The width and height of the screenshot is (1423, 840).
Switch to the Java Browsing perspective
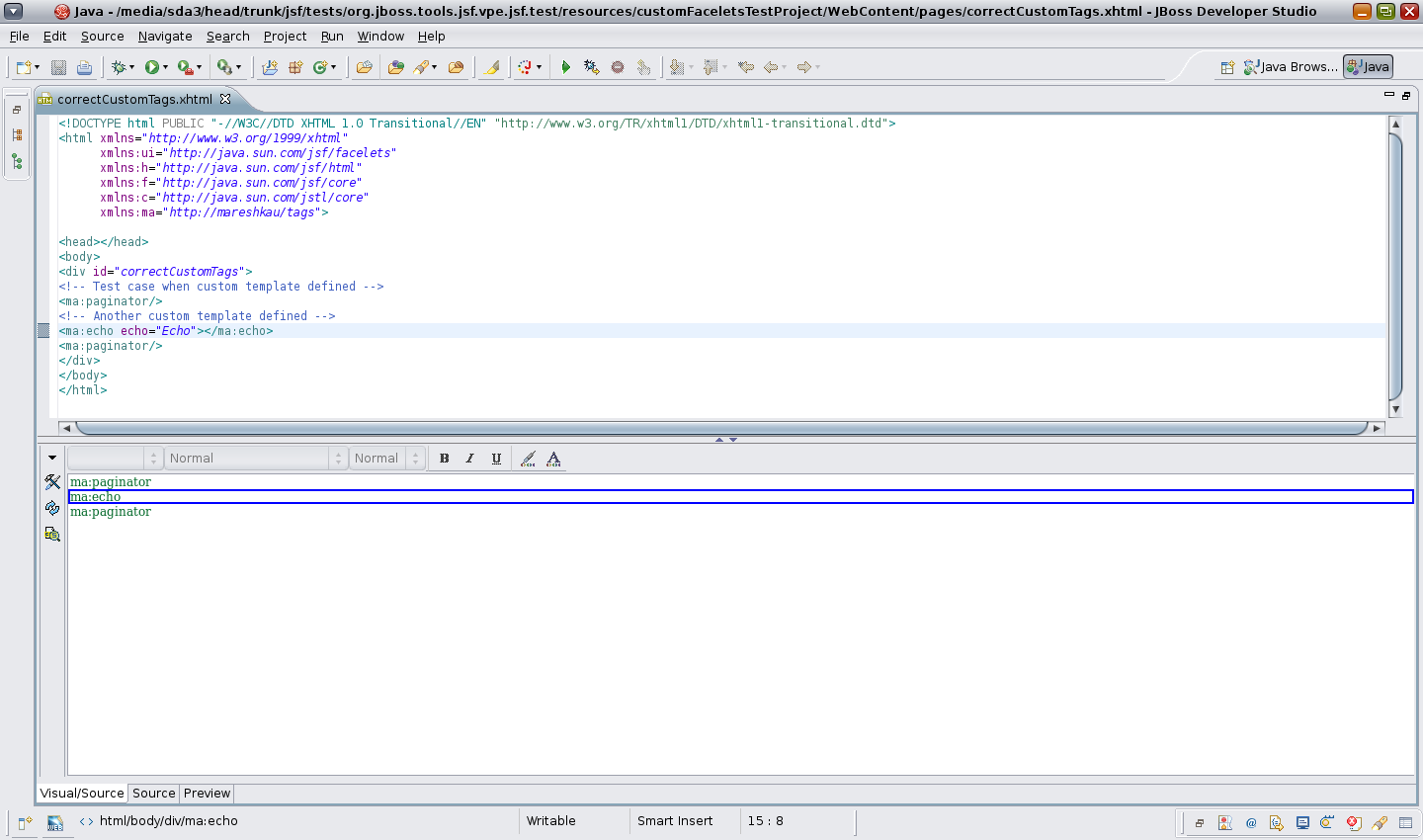coord(1291,66)
